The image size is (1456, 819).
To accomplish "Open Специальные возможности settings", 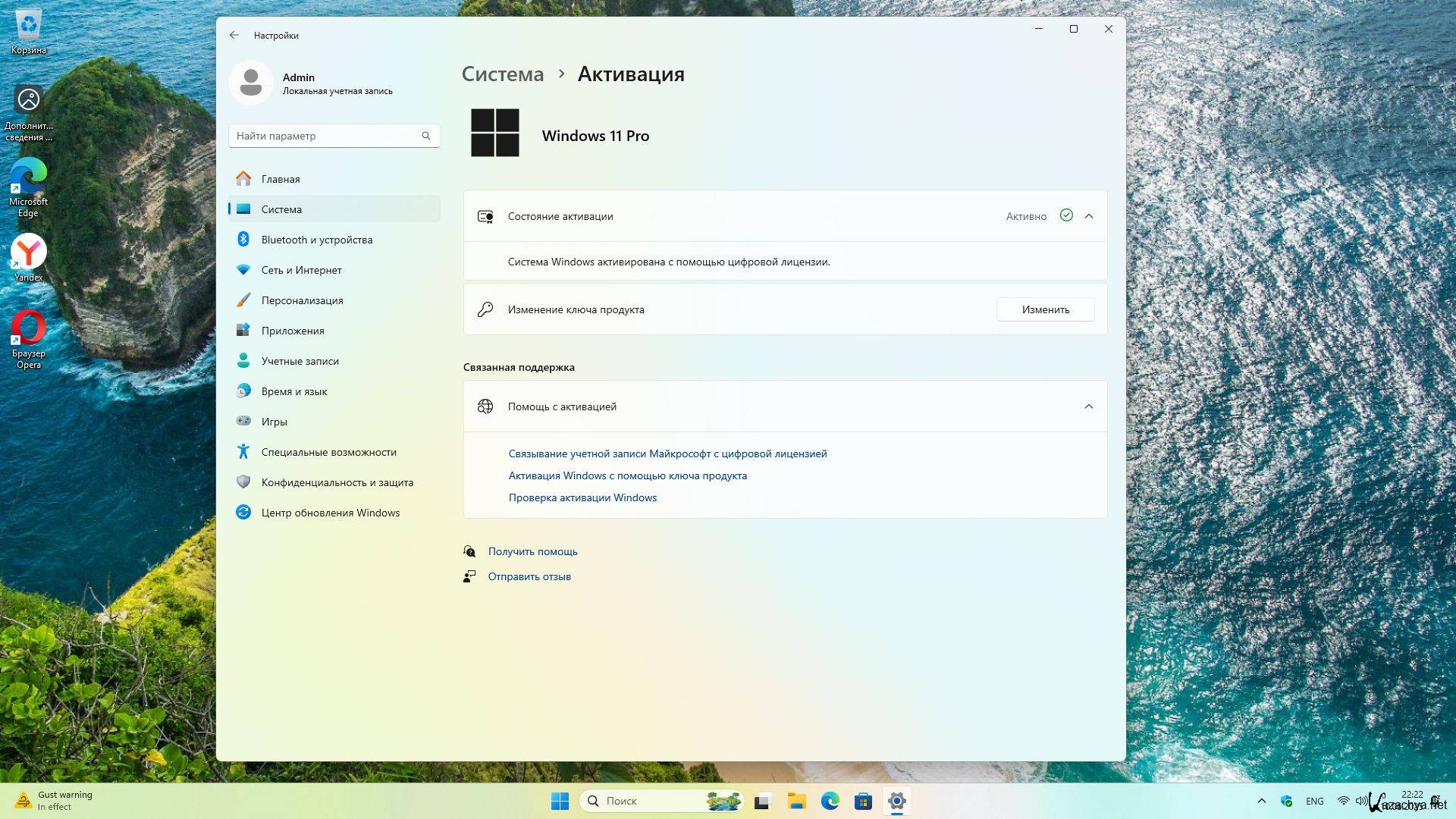I will pos(328,452).
